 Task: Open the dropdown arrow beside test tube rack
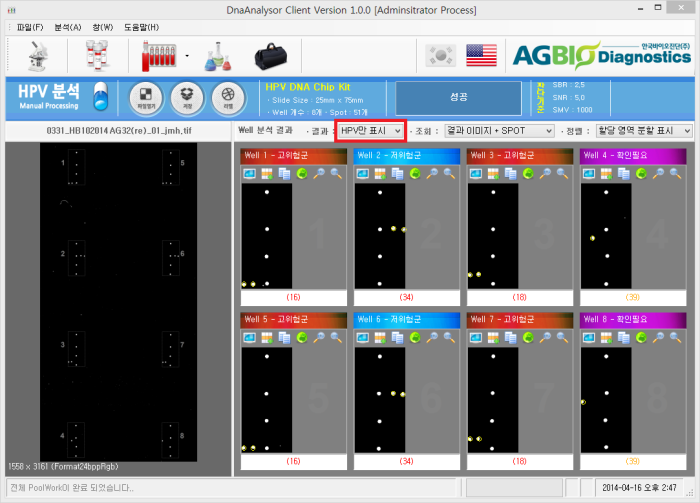[x=187, y=56]
